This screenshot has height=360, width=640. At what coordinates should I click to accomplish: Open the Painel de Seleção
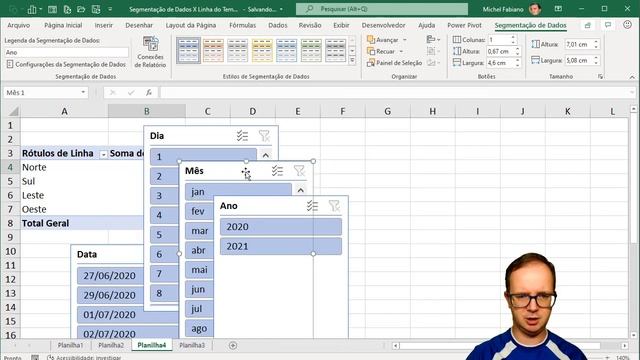pos(394,63)
